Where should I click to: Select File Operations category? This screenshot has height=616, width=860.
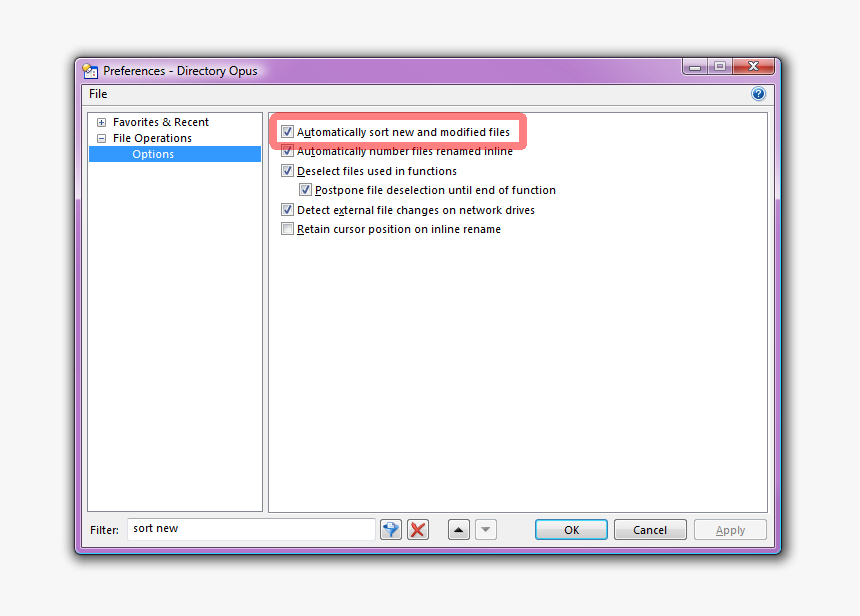coord(152,138)
